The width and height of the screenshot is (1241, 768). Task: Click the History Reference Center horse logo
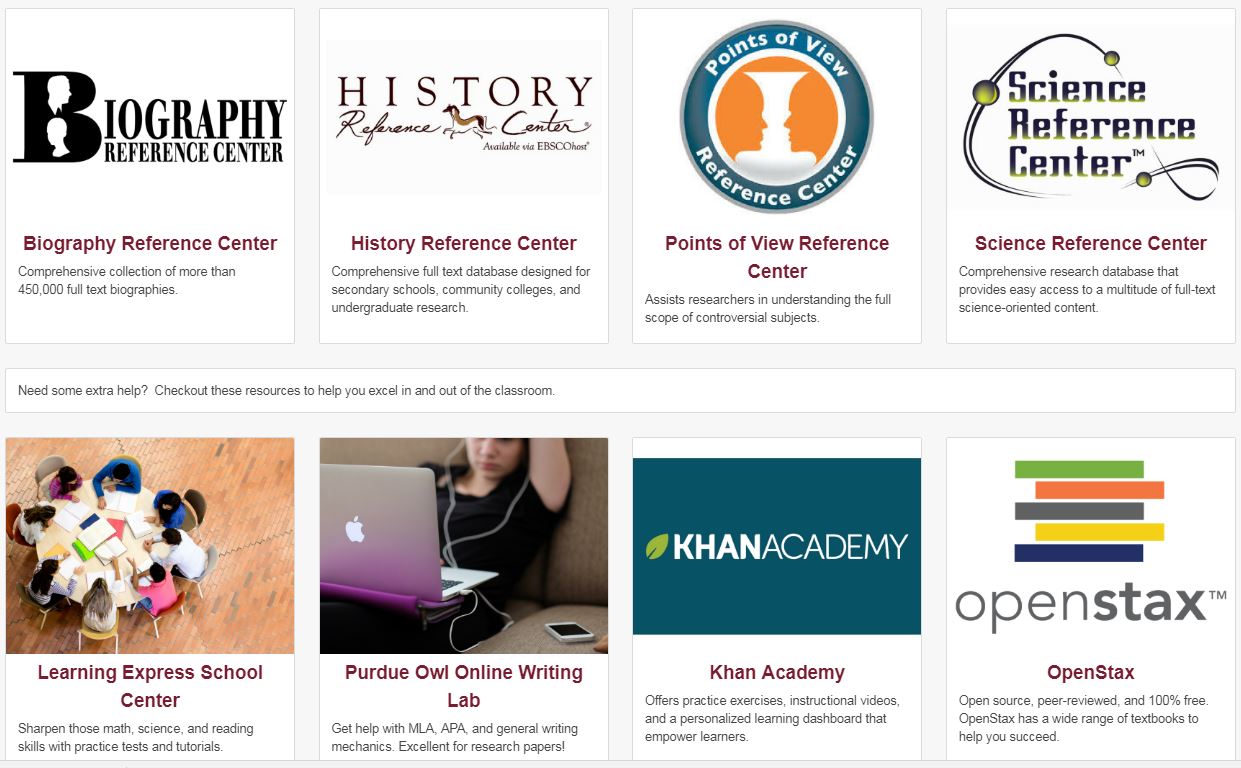pos(464,117)
